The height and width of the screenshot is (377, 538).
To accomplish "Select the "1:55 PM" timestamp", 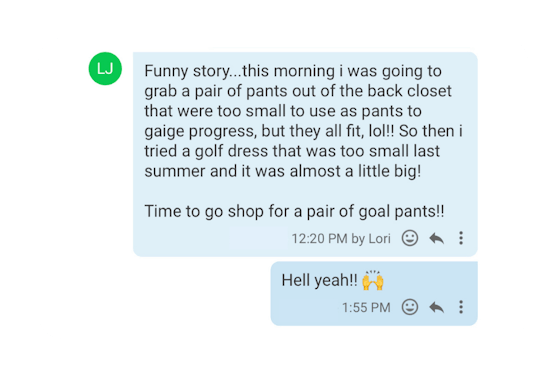I will click(x=366, y=307).
